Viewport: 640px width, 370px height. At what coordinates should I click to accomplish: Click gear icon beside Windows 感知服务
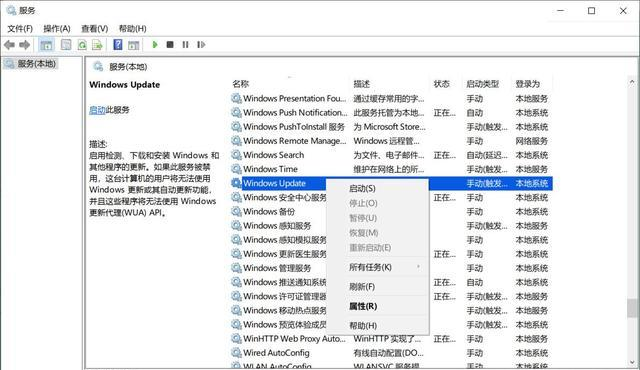pos(236,226)
